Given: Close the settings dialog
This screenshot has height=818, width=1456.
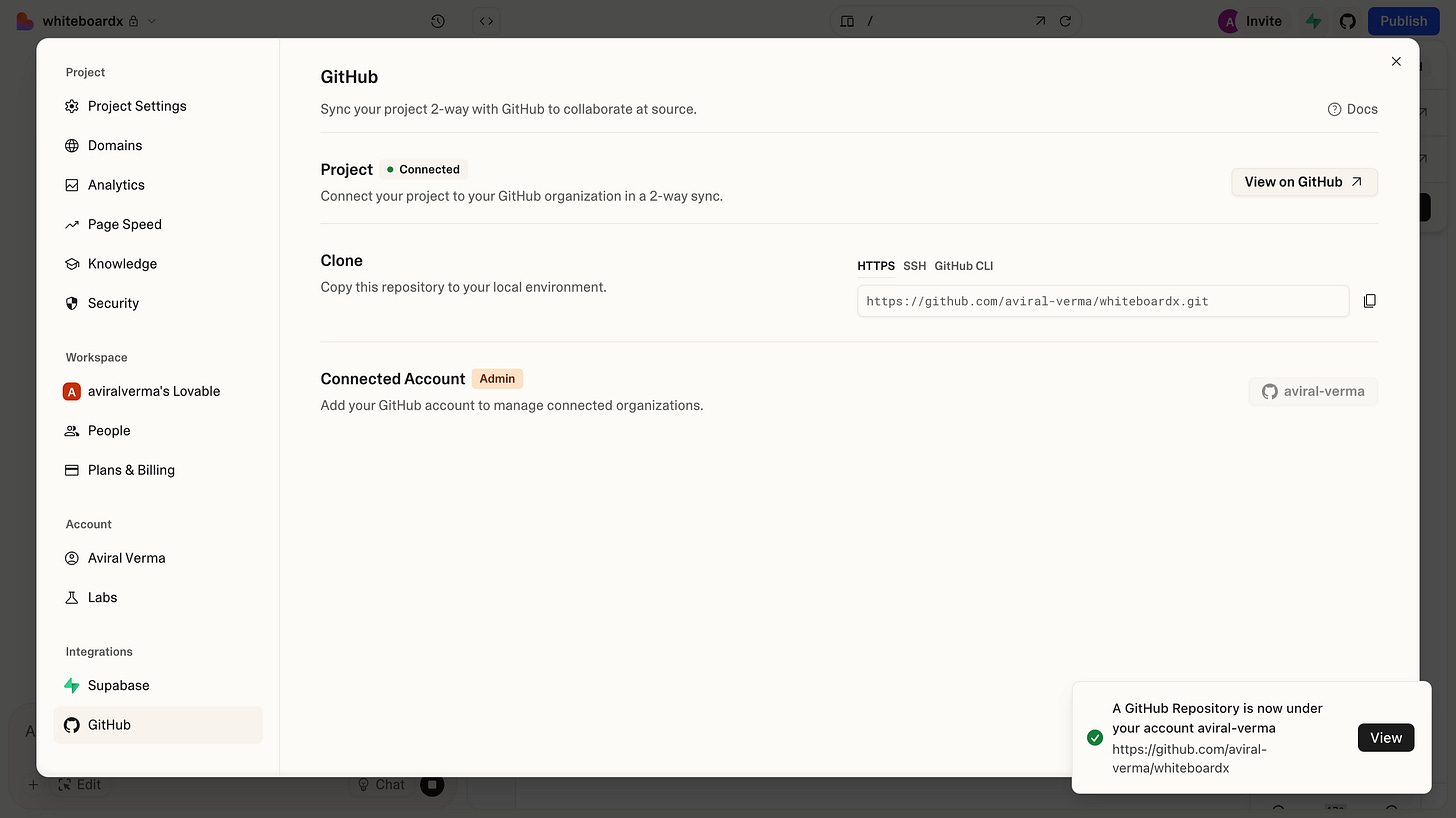Looking at the screenshot, I should coord(1396,61).
